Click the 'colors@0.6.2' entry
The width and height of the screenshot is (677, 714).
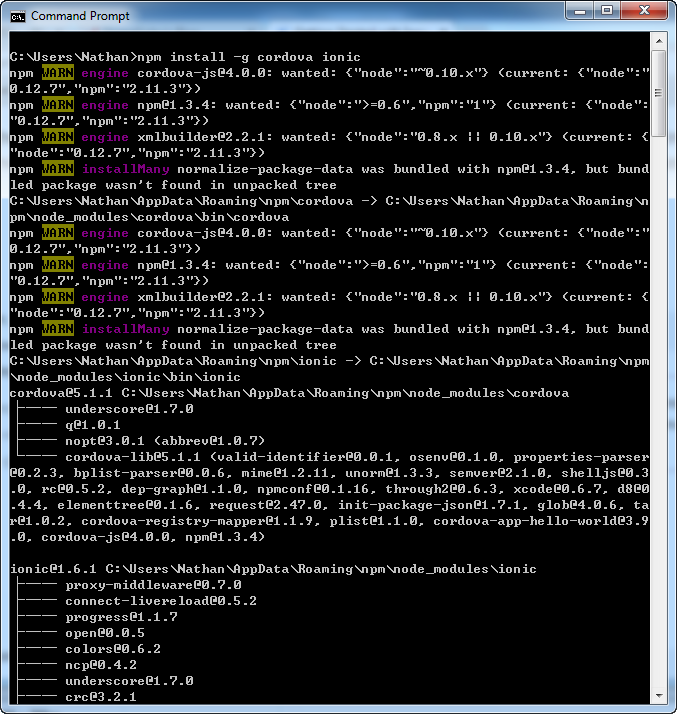[113, 649]
